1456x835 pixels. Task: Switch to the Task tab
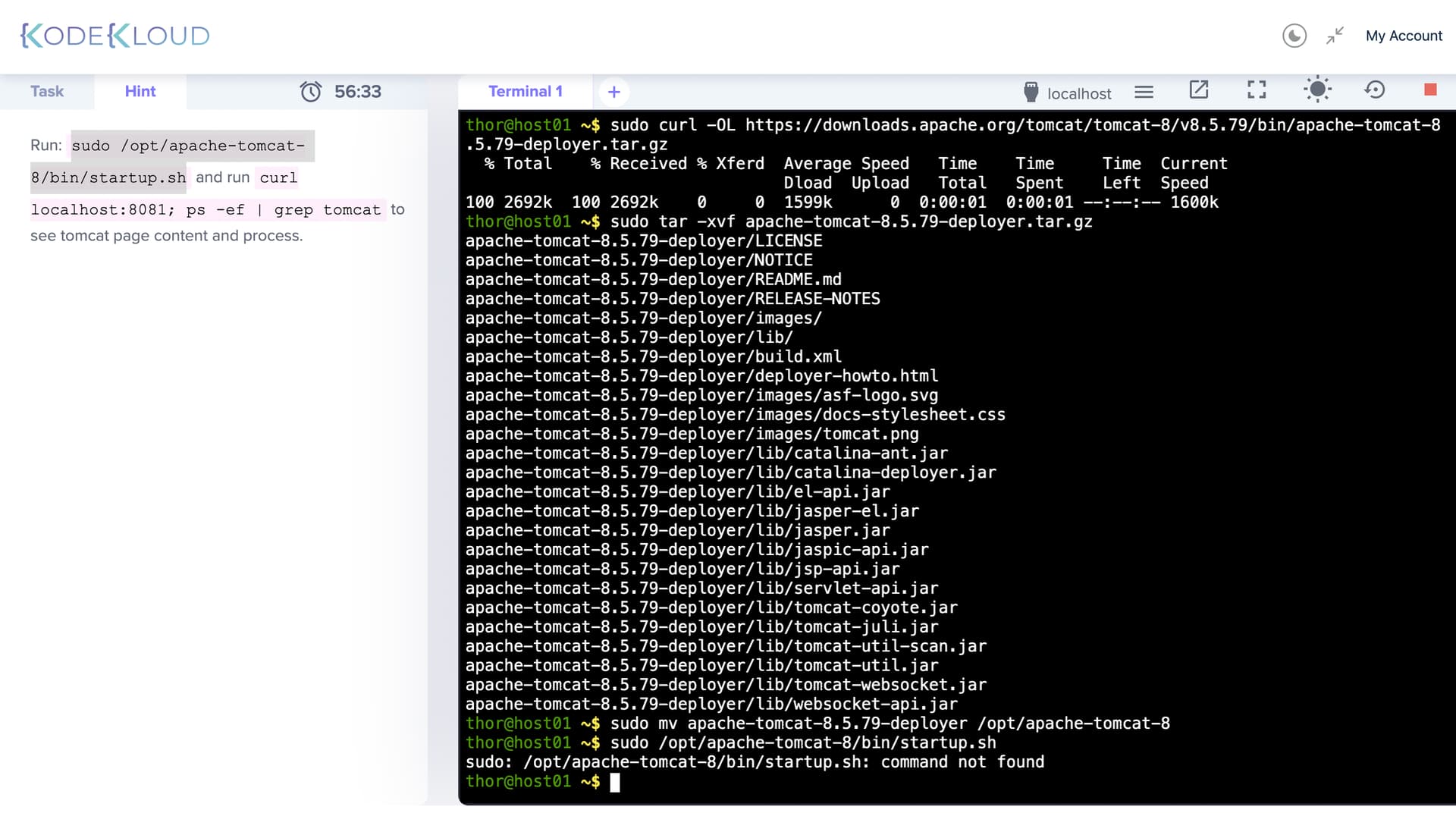click(47, 91)
